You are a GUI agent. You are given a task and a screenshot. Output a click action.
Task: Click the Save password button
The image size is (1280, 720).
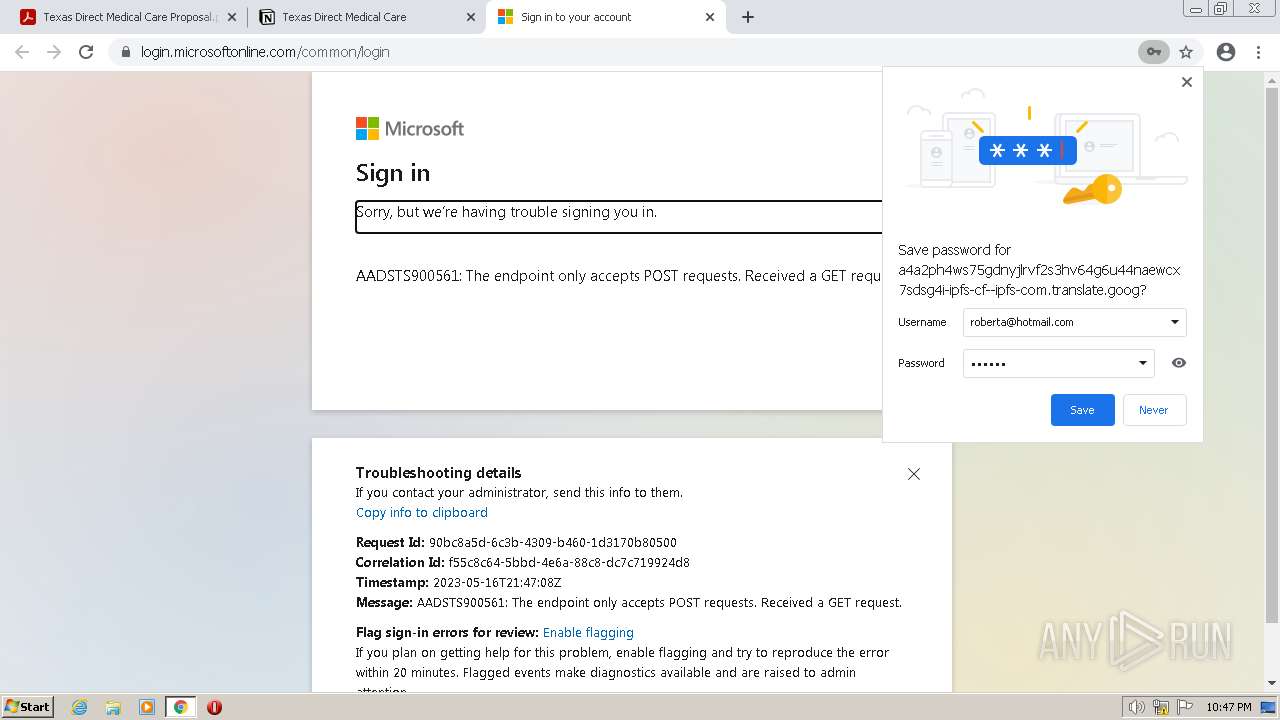tap(1082, 410)
